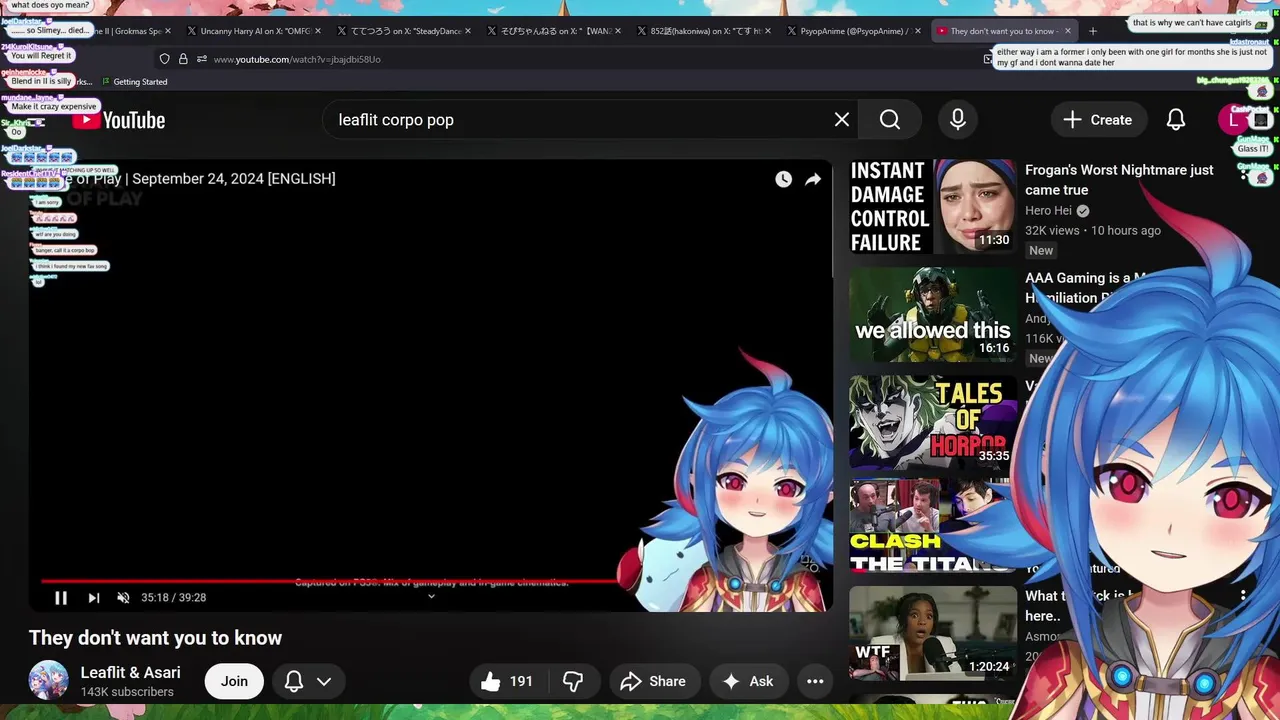The image size is (1280, 720).
Task: Click the Ask button
Action: 748,681
